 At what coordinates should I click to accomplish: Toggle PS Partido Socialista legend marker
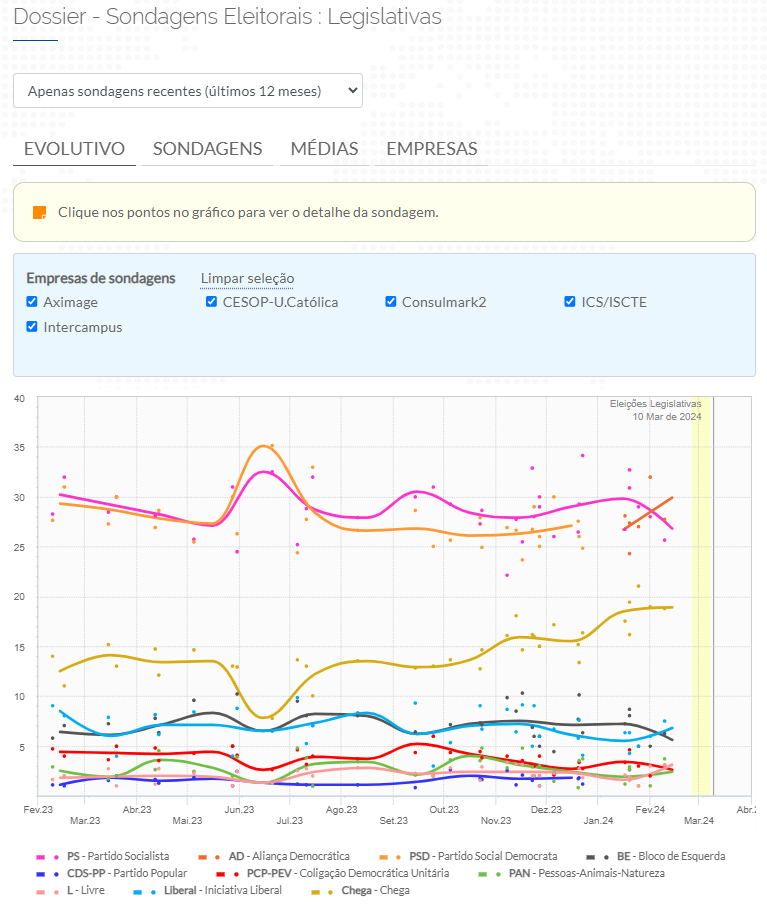tap(48, 857)
